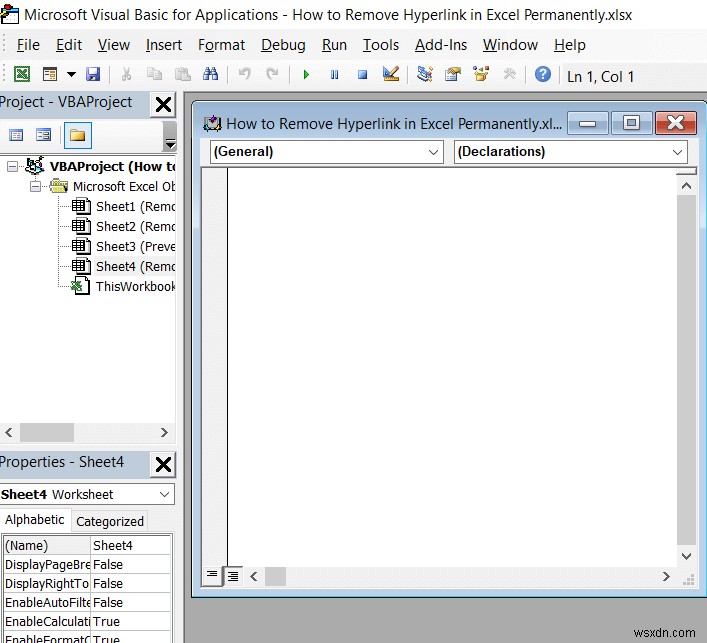Click Project pane horizontal scroll right arrow
Screen dimensions: 707x643
point(164,432)
